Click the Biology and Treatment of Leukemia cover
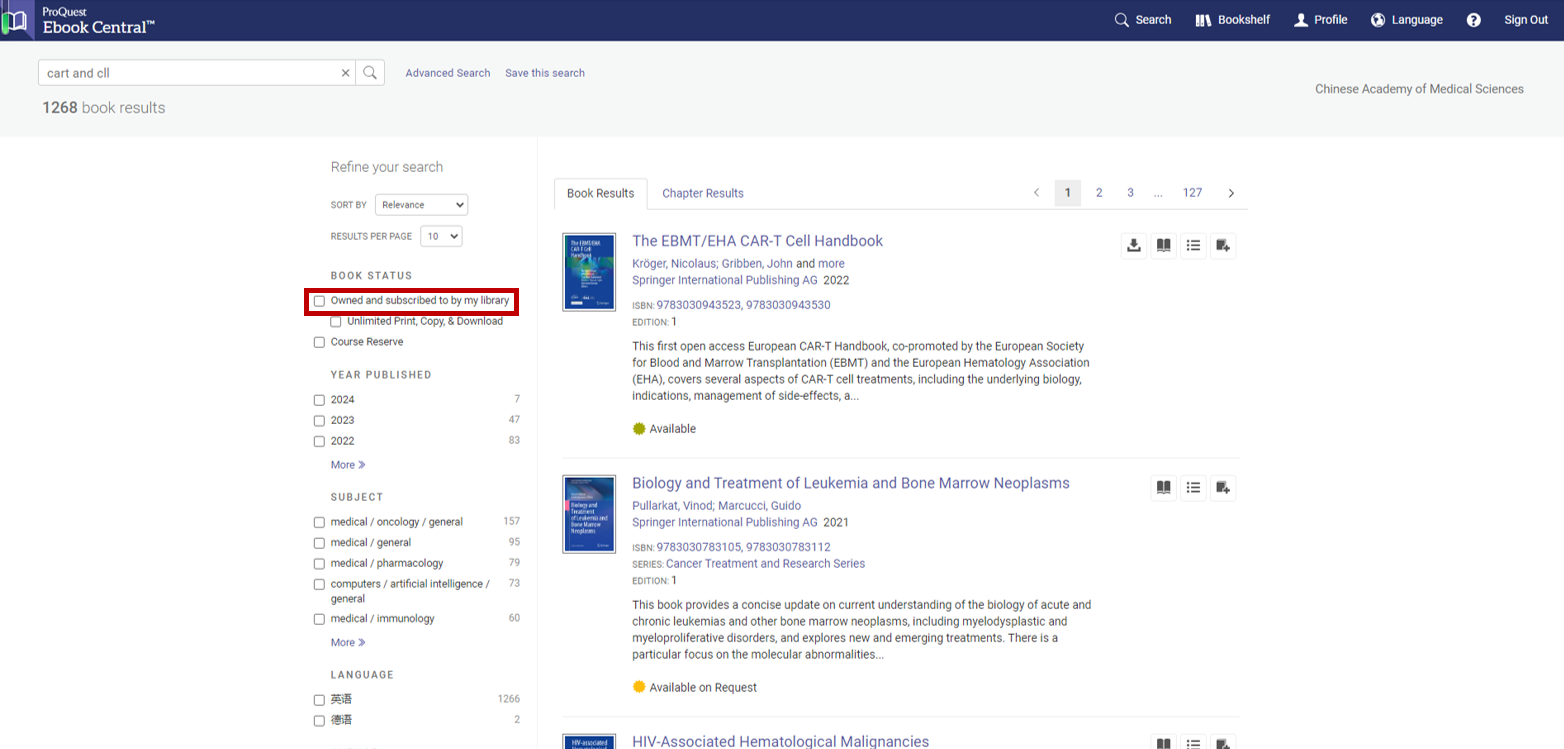The height and width of the screenshot is (749, 1564). point(589,514)
